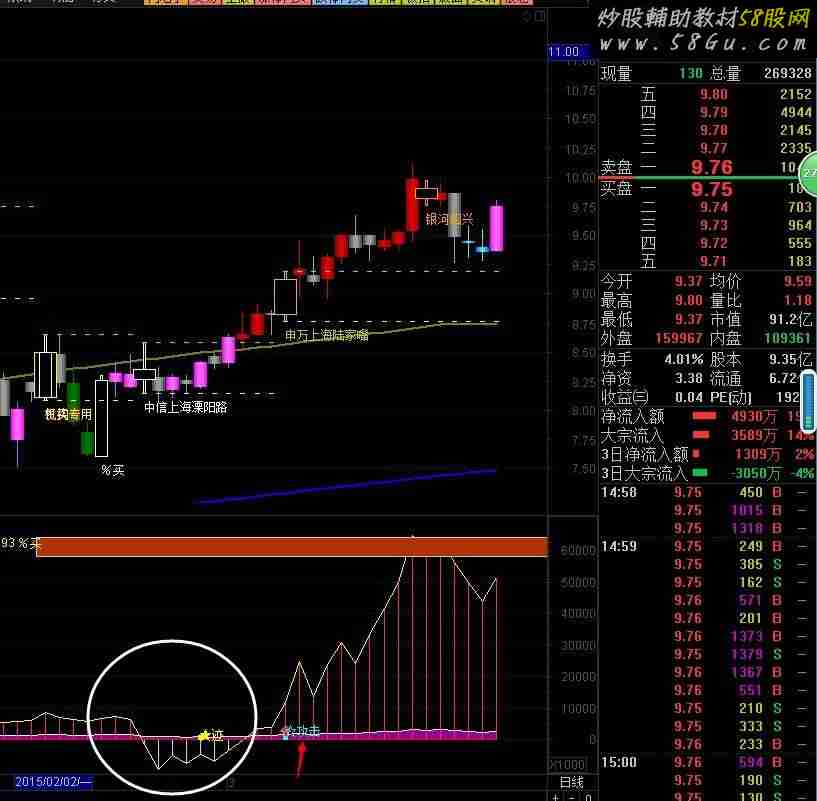This screenshot has width=817, height=801.
Task: Click the 均价 value 9.59
Action: coord(798,281)
